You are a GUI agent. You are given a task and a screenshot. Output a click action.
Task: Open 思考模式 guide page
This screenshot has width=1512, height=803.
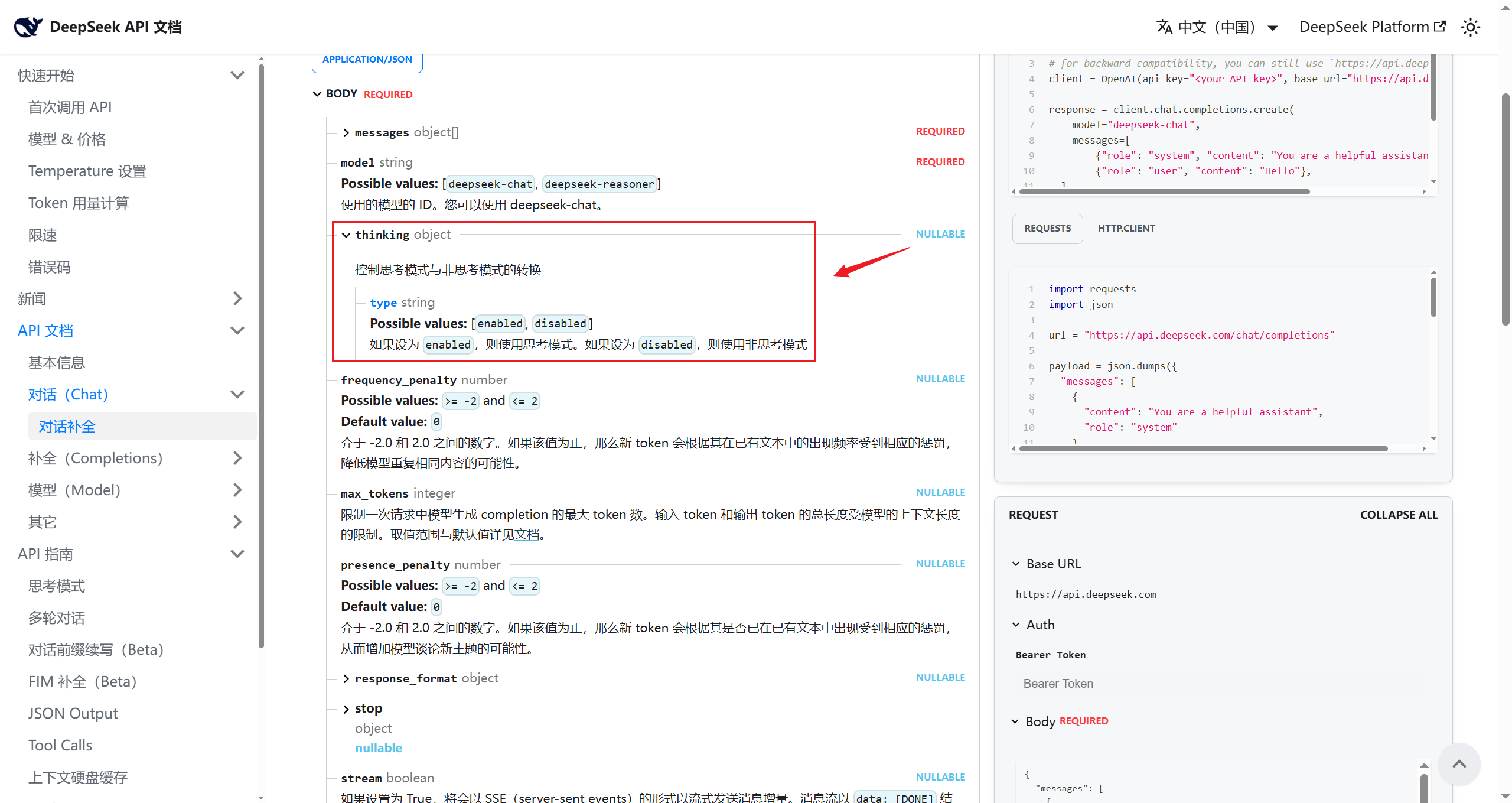(x=57, y=586)
